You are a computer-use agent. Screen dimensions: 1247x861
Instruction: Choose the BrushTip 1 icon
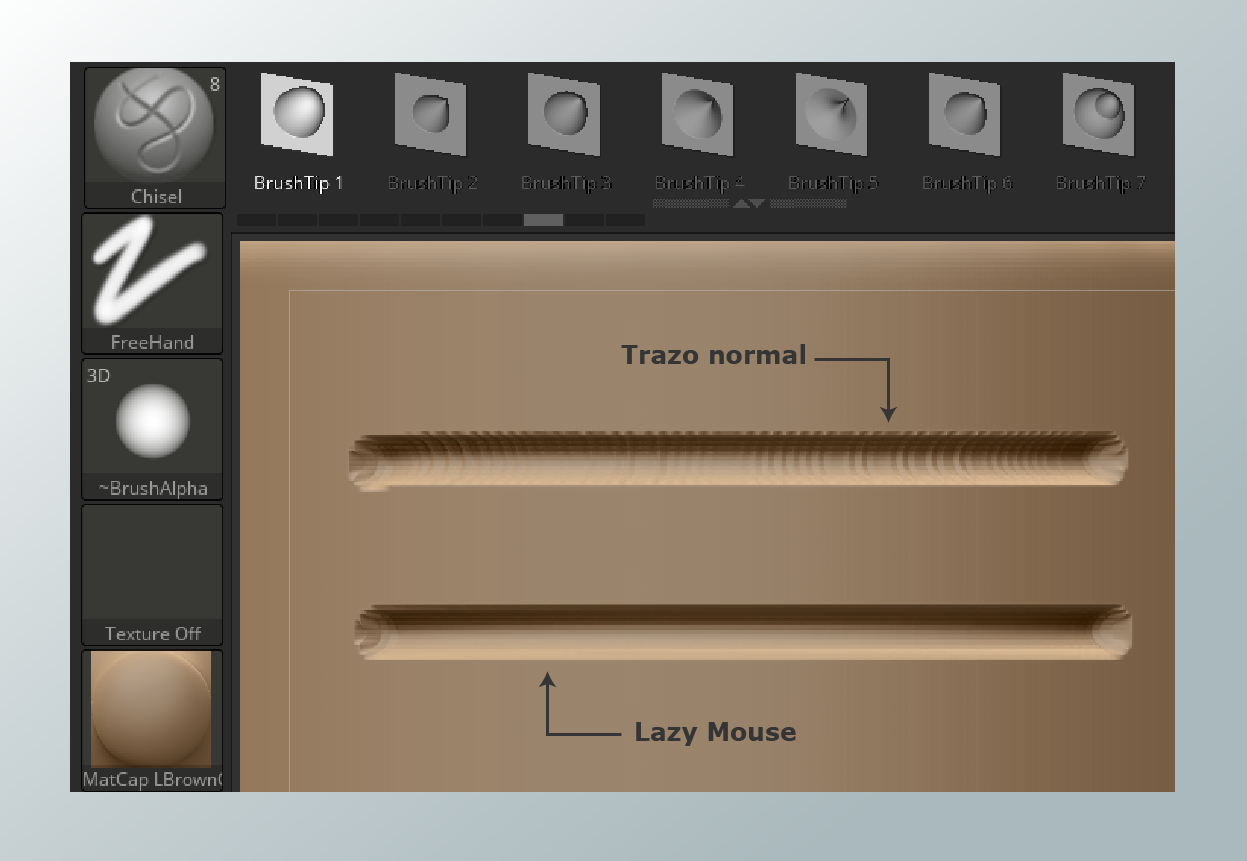[297, 114]
